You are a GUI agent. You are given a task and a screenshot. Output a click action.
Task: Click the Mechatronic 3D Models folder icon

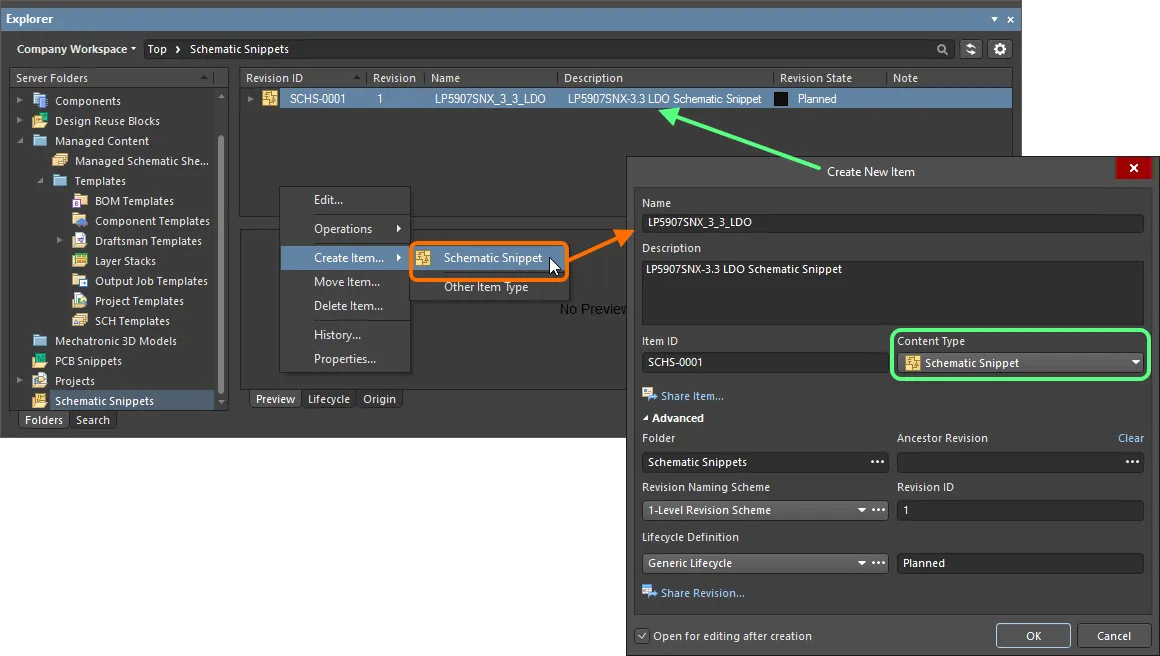[40, 340]
